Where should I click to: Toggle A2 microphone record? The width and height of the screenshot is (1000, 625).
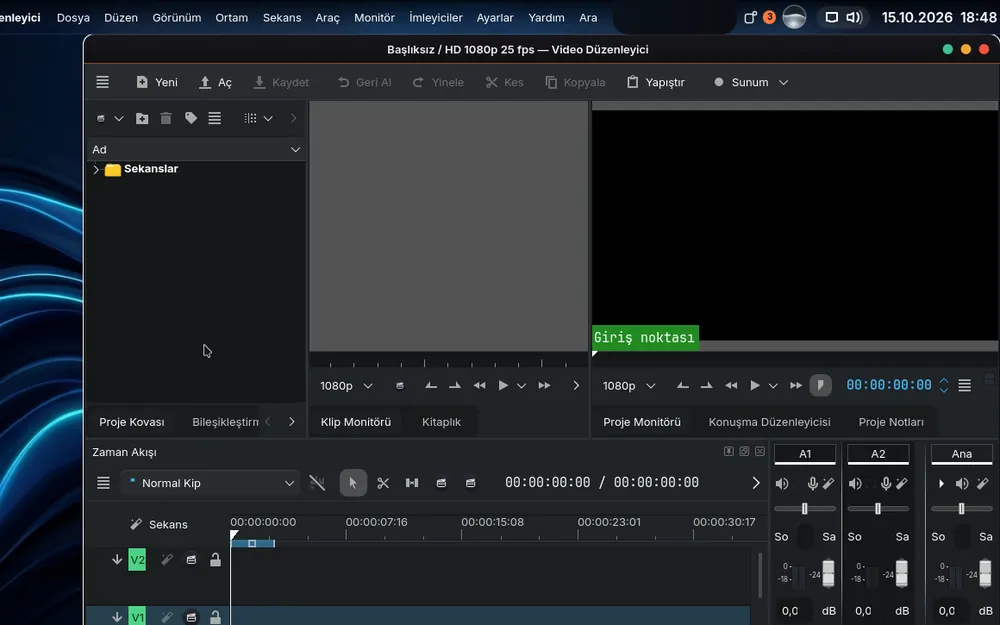[x=886, y=483]
